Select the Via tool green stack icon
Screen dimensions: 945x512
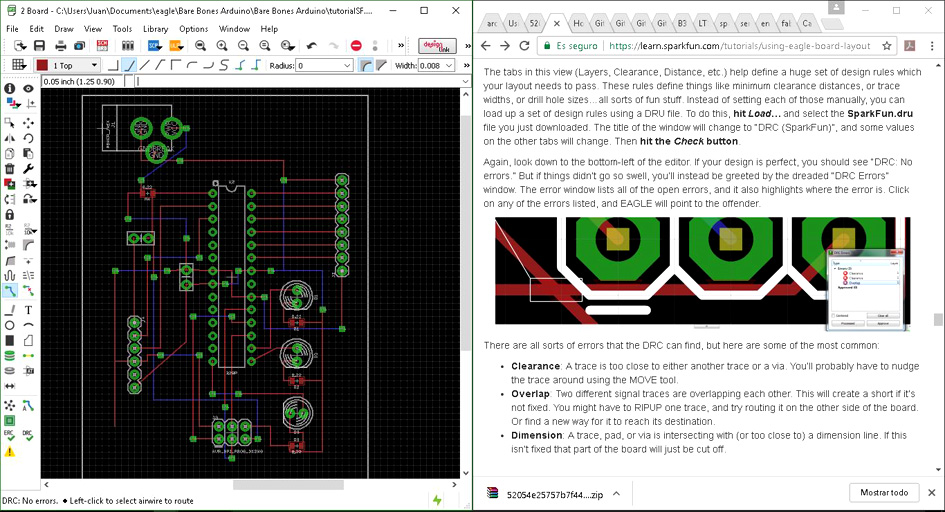coord(10,356)
